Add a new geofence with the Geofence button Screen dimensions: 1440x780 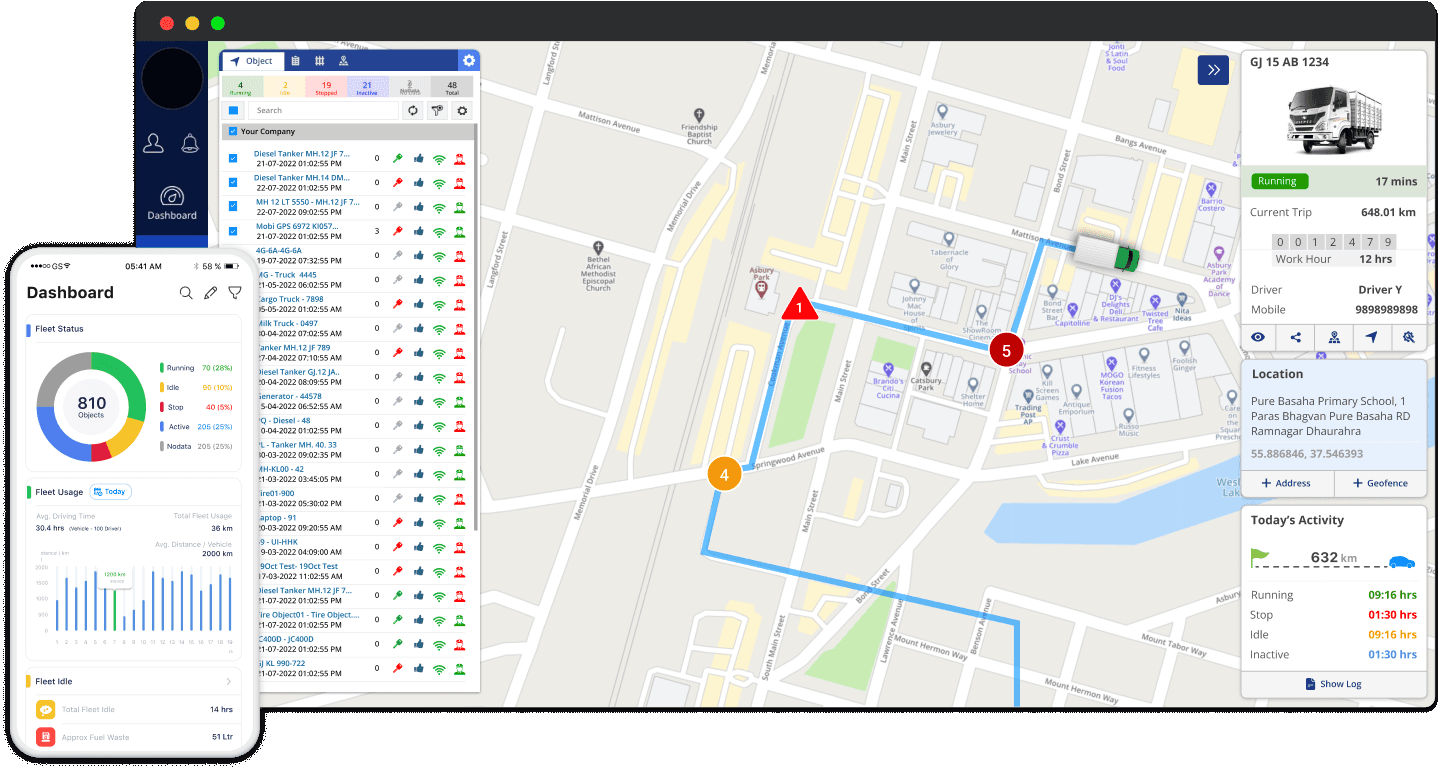(1381, 483)
